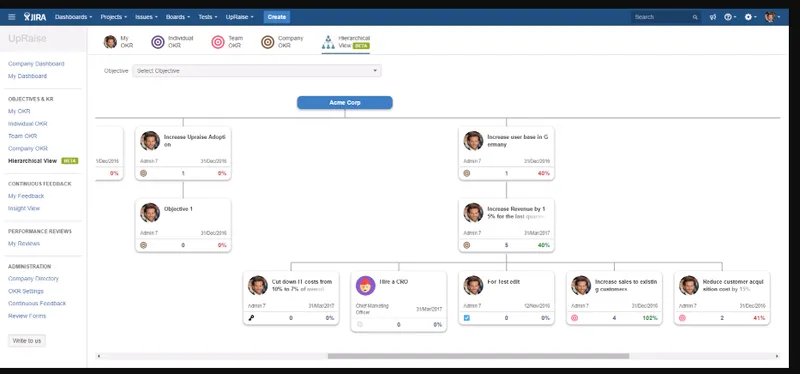Expand the Issues menu

point(146,17)
